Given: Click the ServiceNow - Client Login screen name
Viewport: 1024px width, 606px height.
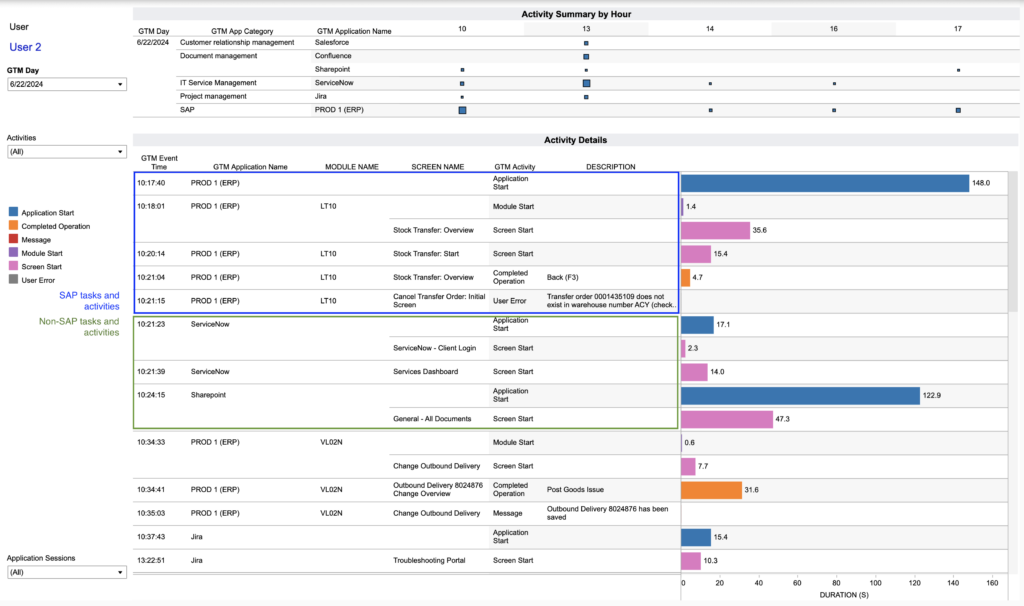Looking at the screenshot, I should (434, 348).
